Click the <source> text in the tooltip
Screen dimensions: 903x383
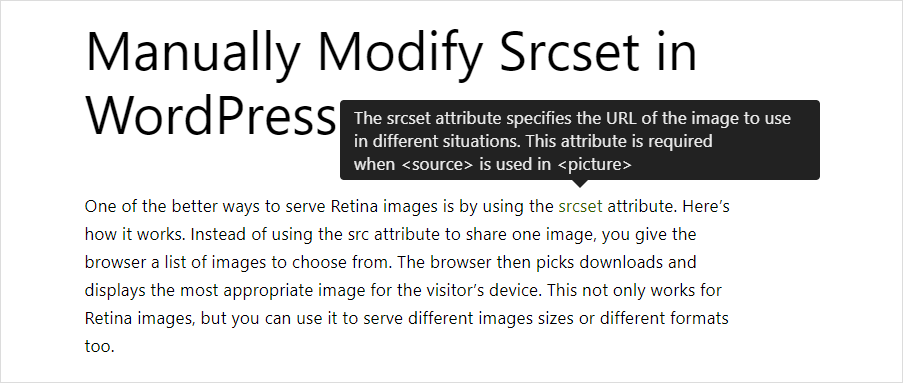click(x=437, y=165)
